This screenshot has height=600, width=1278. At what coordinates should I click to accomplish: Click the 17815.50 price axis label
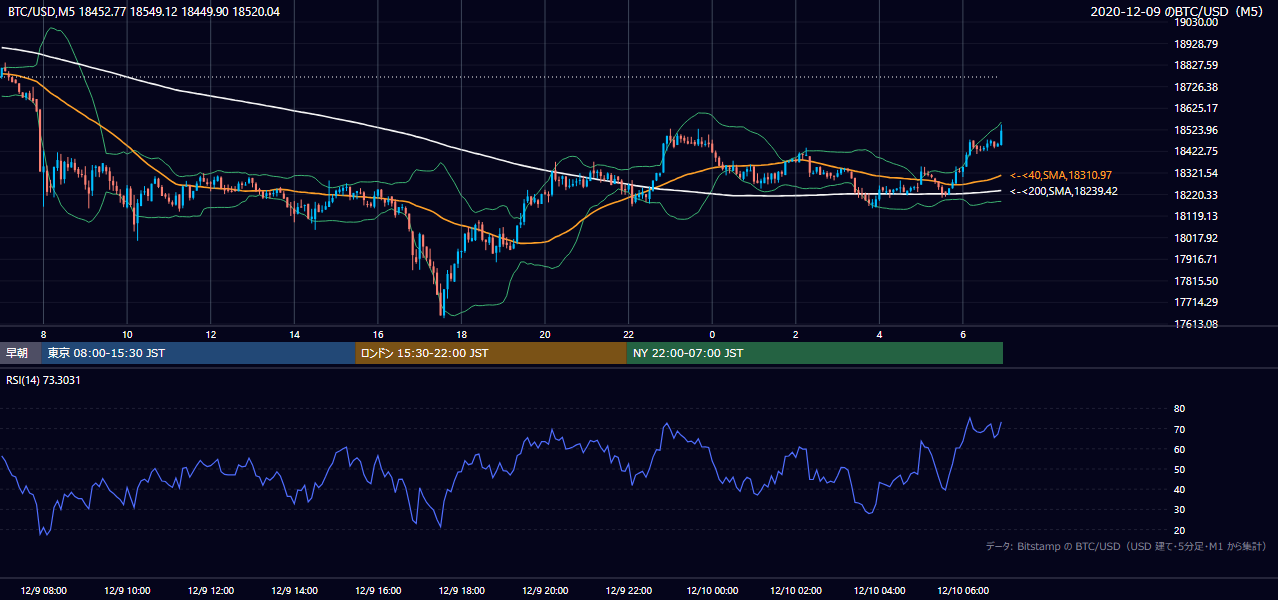point(1196,281)
